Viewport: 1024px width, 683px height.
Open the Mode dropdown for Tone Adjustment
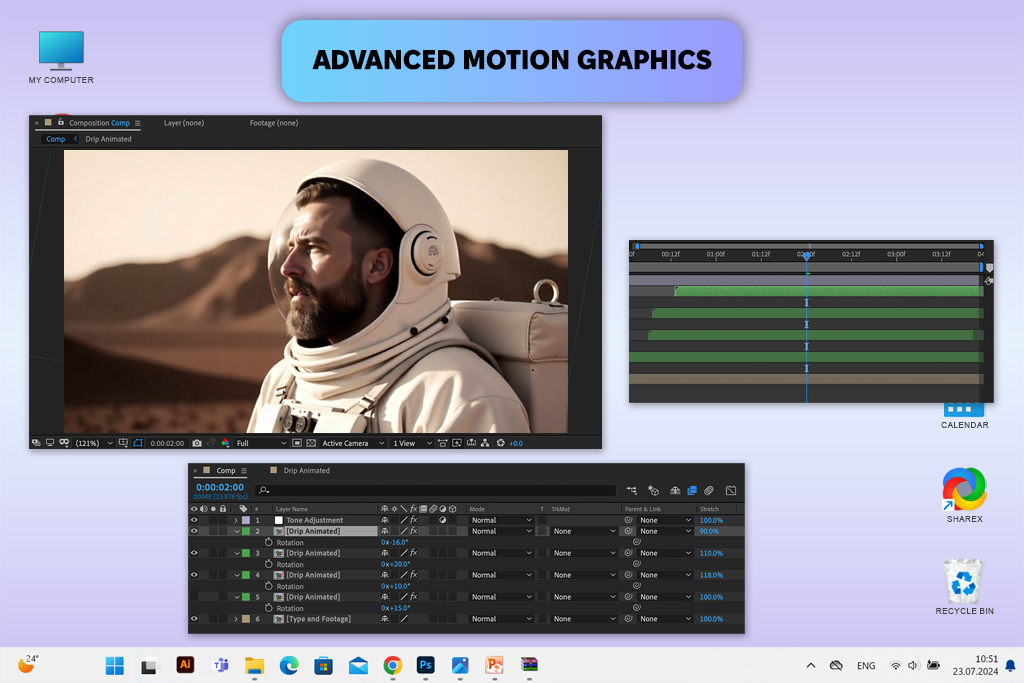pos(502,520)
